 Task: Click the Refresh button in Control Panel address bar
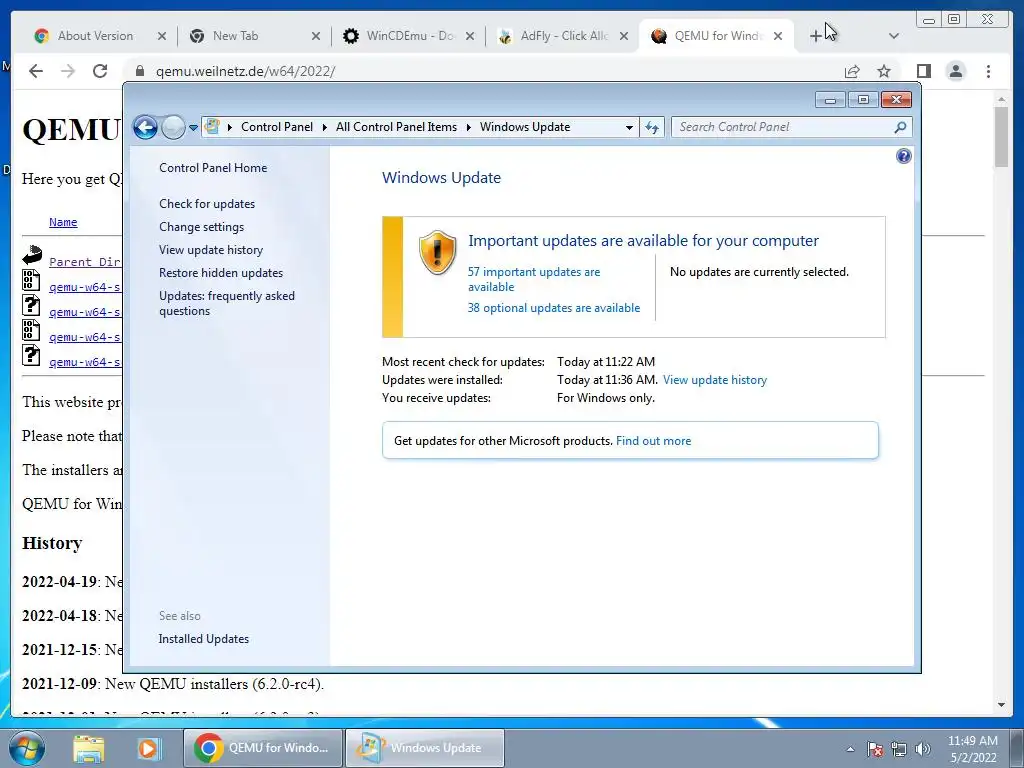click(652, 127)
